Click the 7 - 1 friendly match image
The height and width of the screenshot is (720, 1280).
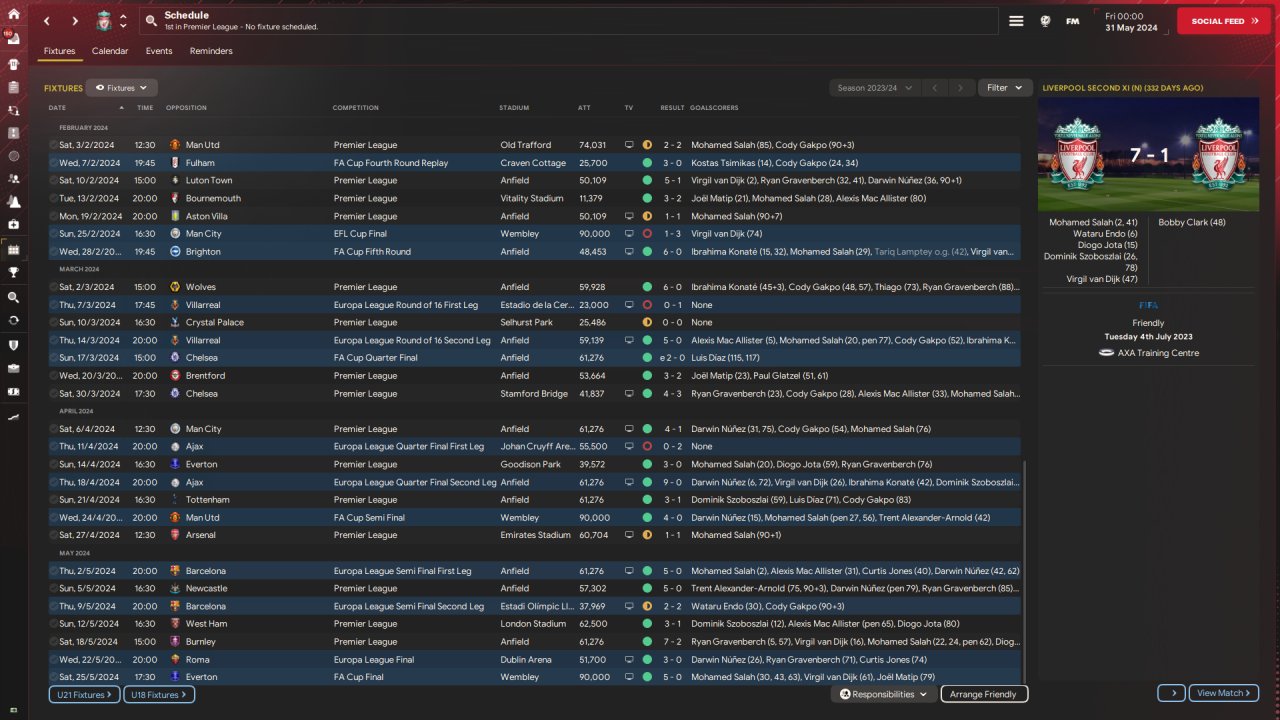[1148, 155]
